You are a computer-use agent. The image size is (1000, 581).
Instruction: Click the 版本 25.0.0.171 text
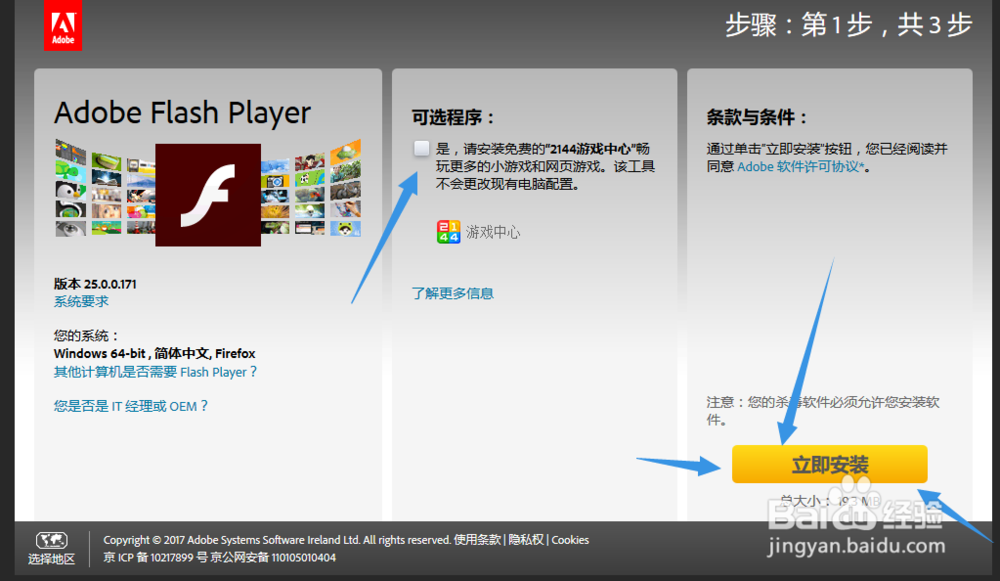click(95, 284)
